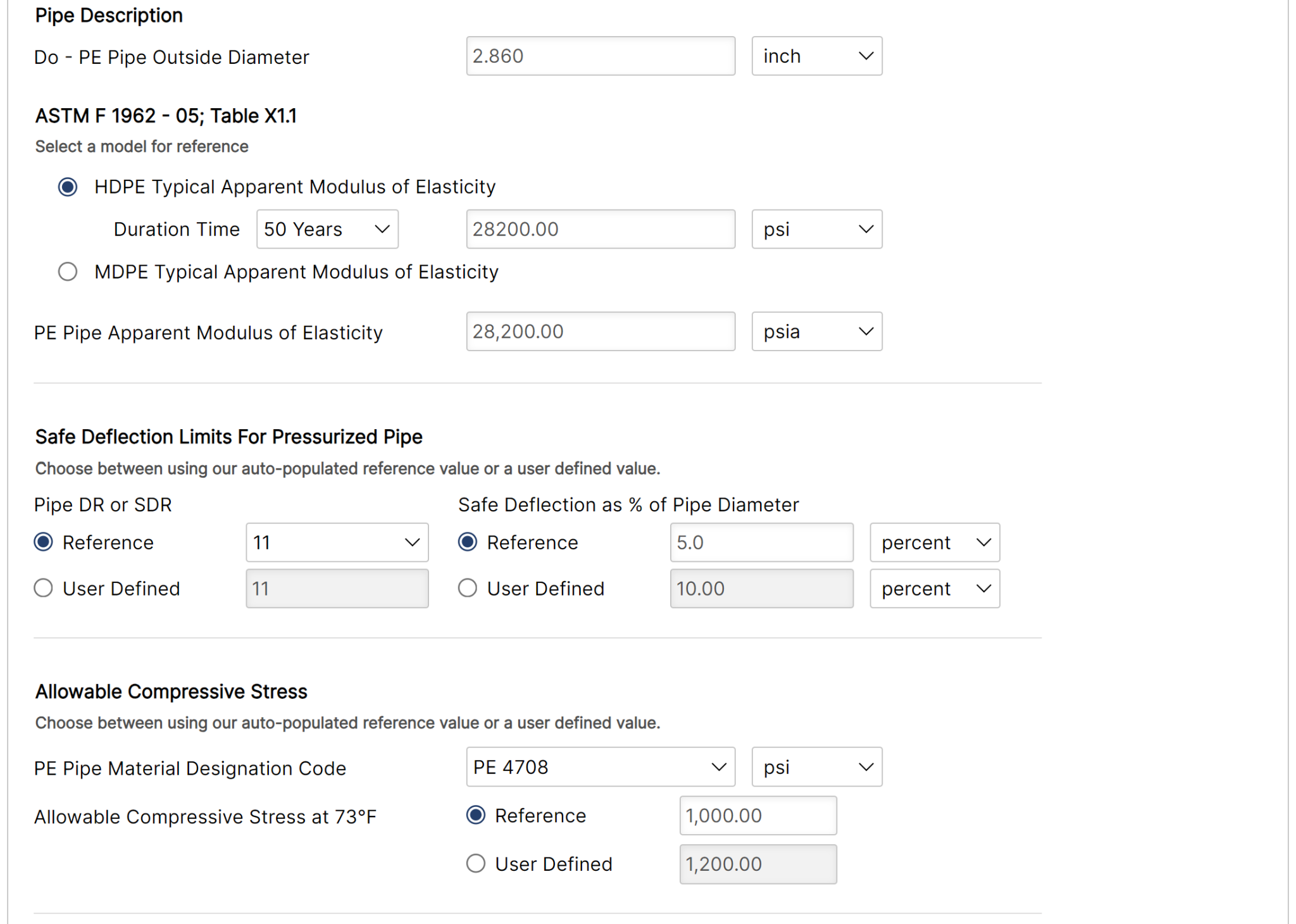1296x924 pixels.
Task: Open psi unit dropdown next to PE 4708
Action: click(x=816, y=767)
